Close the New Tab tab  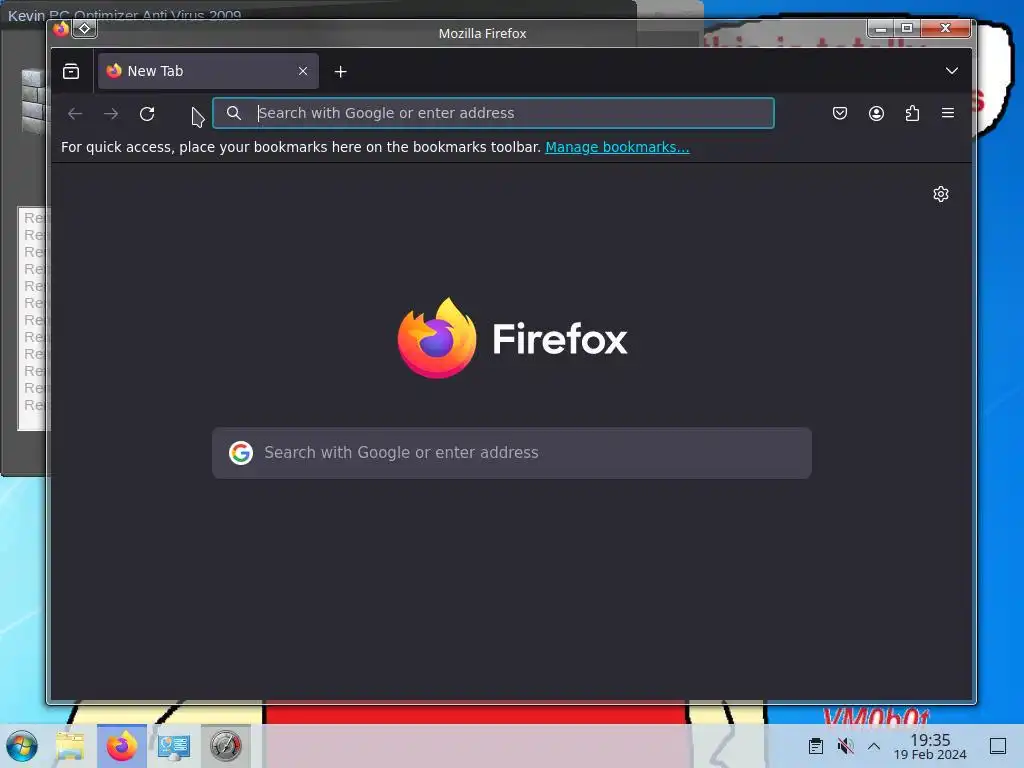click(x=303, y=71)
